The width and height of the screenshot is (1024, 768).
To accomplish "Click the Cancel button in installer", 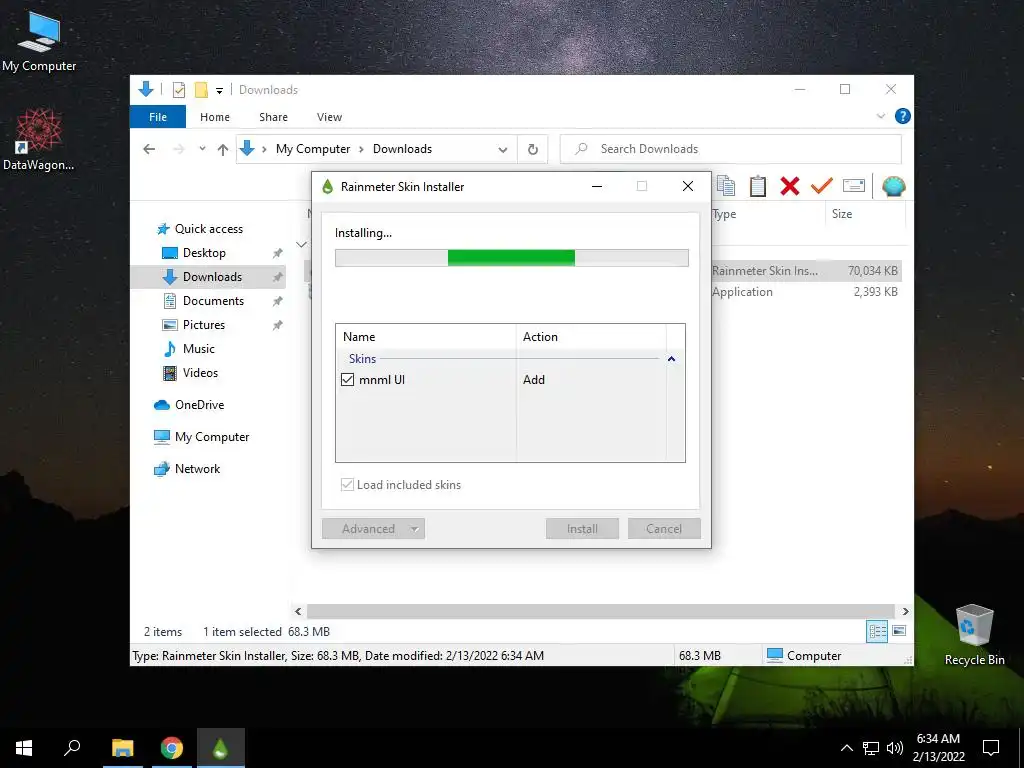I will pyautogui.click(x=664, y=529).
